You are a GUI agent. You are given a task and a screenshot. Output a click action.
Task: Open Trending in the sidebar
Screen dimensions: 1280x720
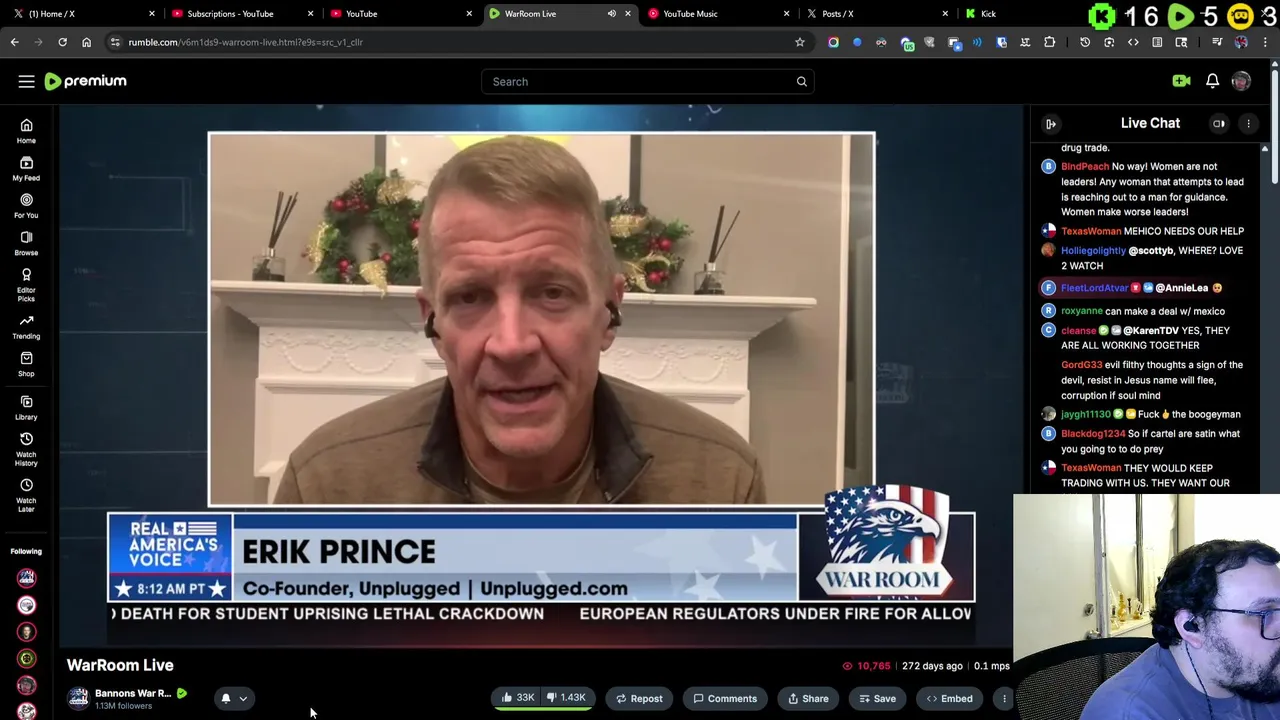coord(26,327)
